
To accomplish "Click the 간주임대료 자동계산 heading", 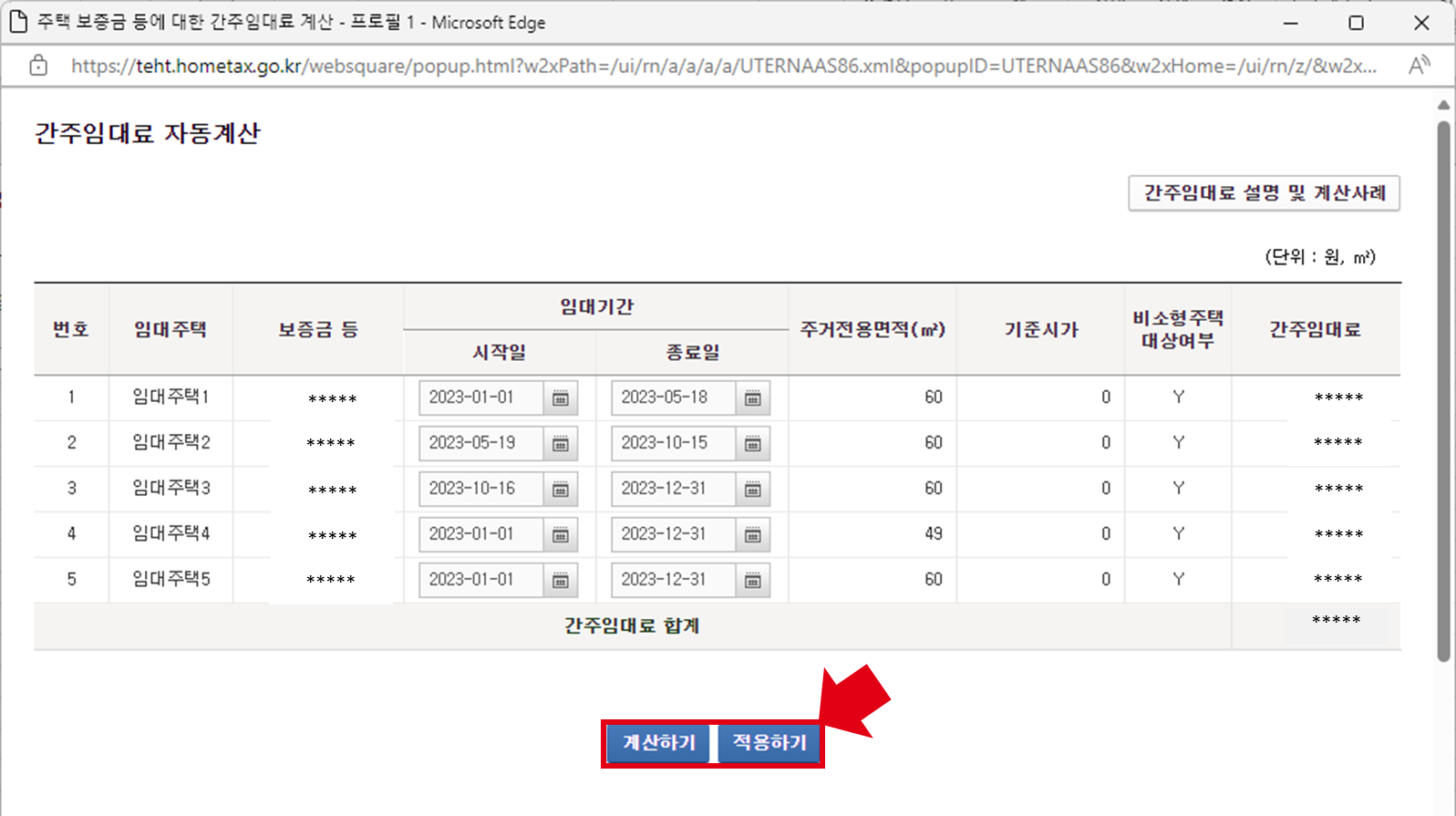I will click(148, 133).
